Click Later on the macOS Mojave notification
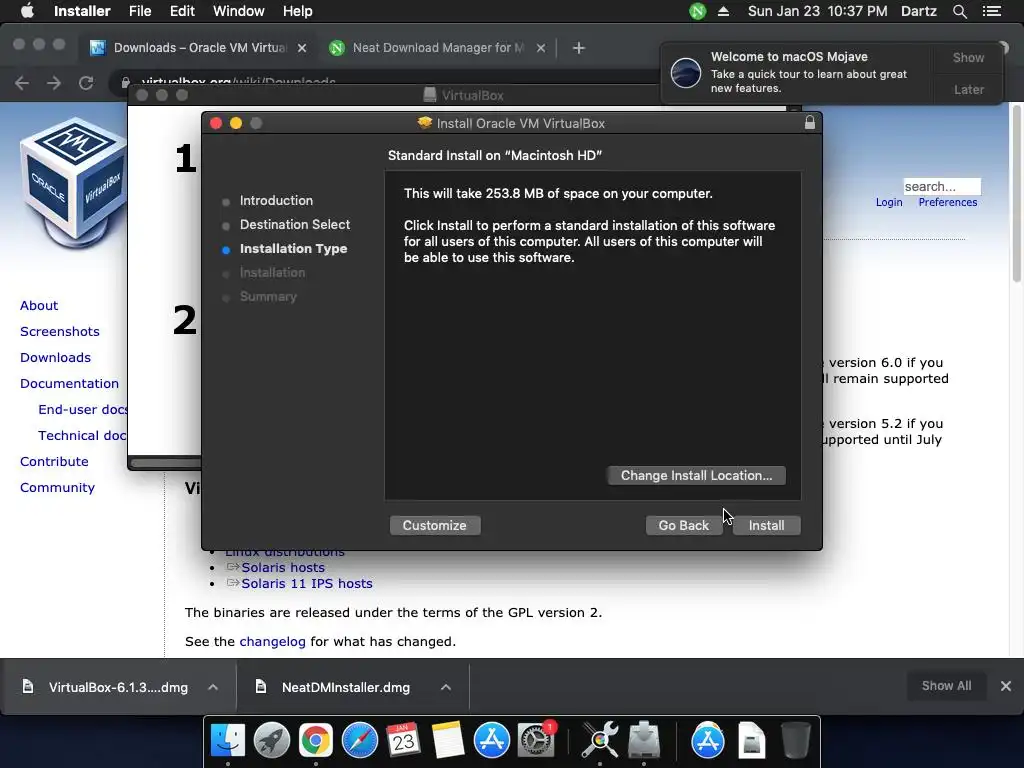Image resolution: width=1024 pixels, height=768 pixels. point(968,89)
